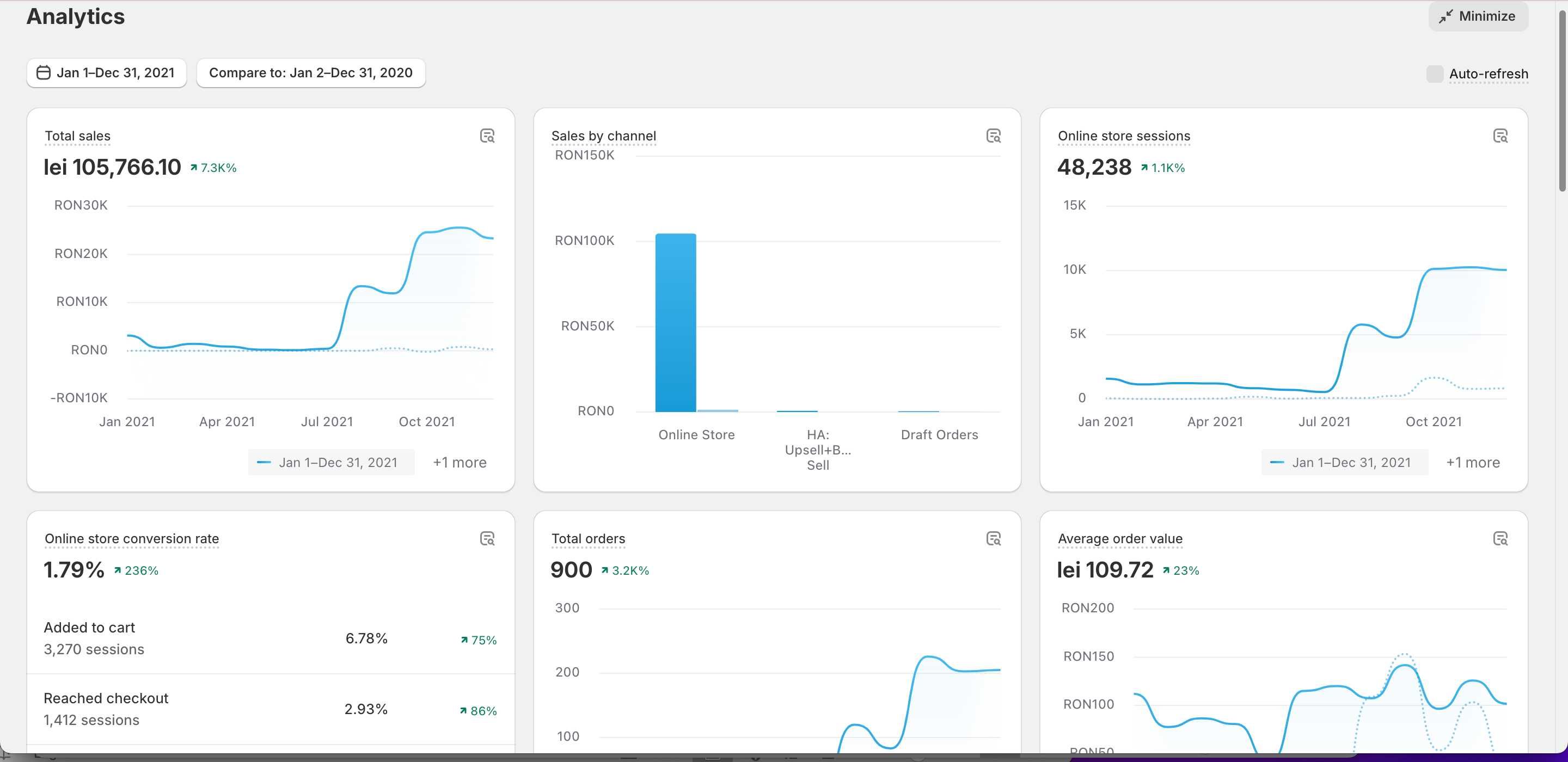This screenshot has height=762, width=1568.
Task: Toggle Jan 1–Dec 31, 2021 legend in sessions chart
Action: [x=1345, y=463]
